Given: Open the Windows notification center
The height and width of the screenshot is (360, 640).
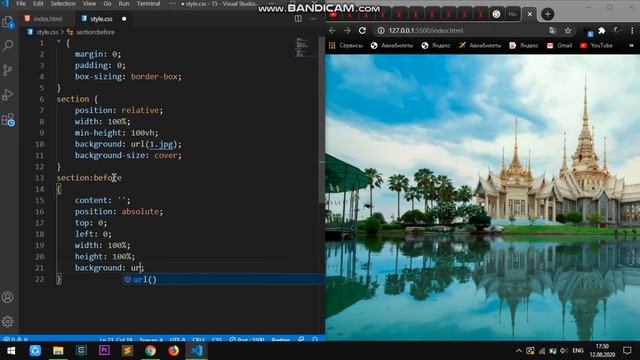Looking at the screenshot, I should (627, 351).
